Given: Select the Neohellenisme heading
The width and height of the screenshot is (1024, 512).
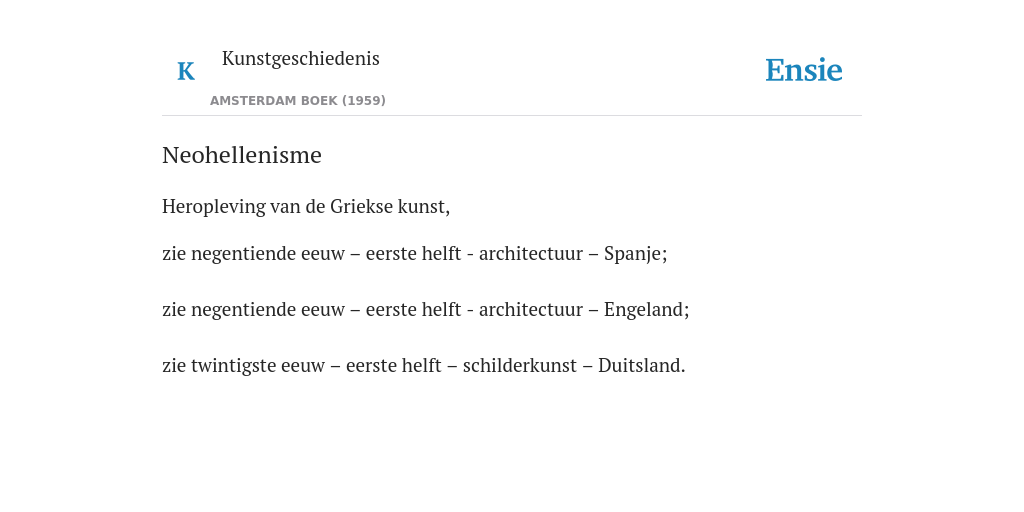Looking at the screenshot, I should (242, 155).
